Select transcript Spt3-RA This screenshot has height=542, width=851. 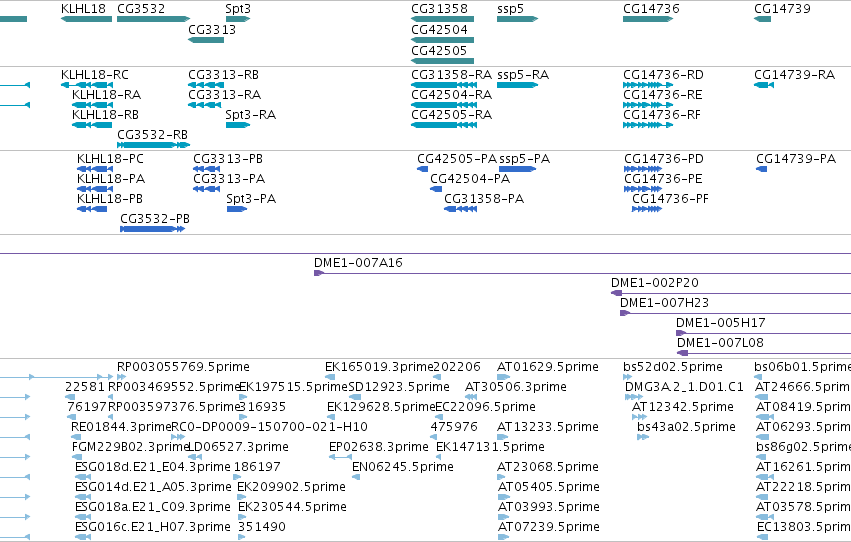238,125
